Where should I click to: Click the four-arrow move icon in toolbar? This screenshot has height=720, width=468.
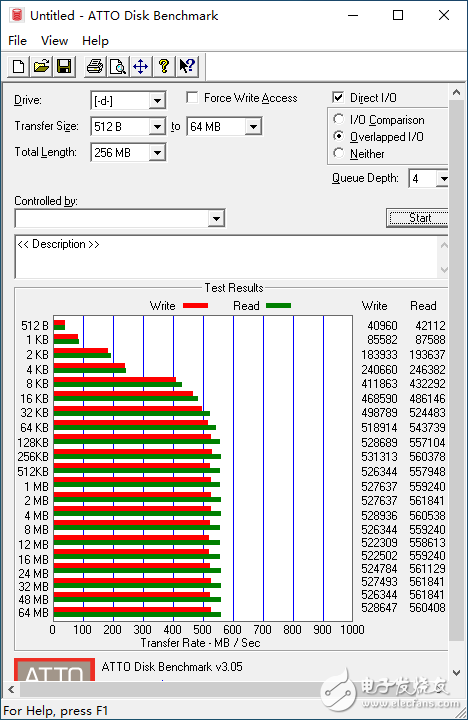point(141,67)
